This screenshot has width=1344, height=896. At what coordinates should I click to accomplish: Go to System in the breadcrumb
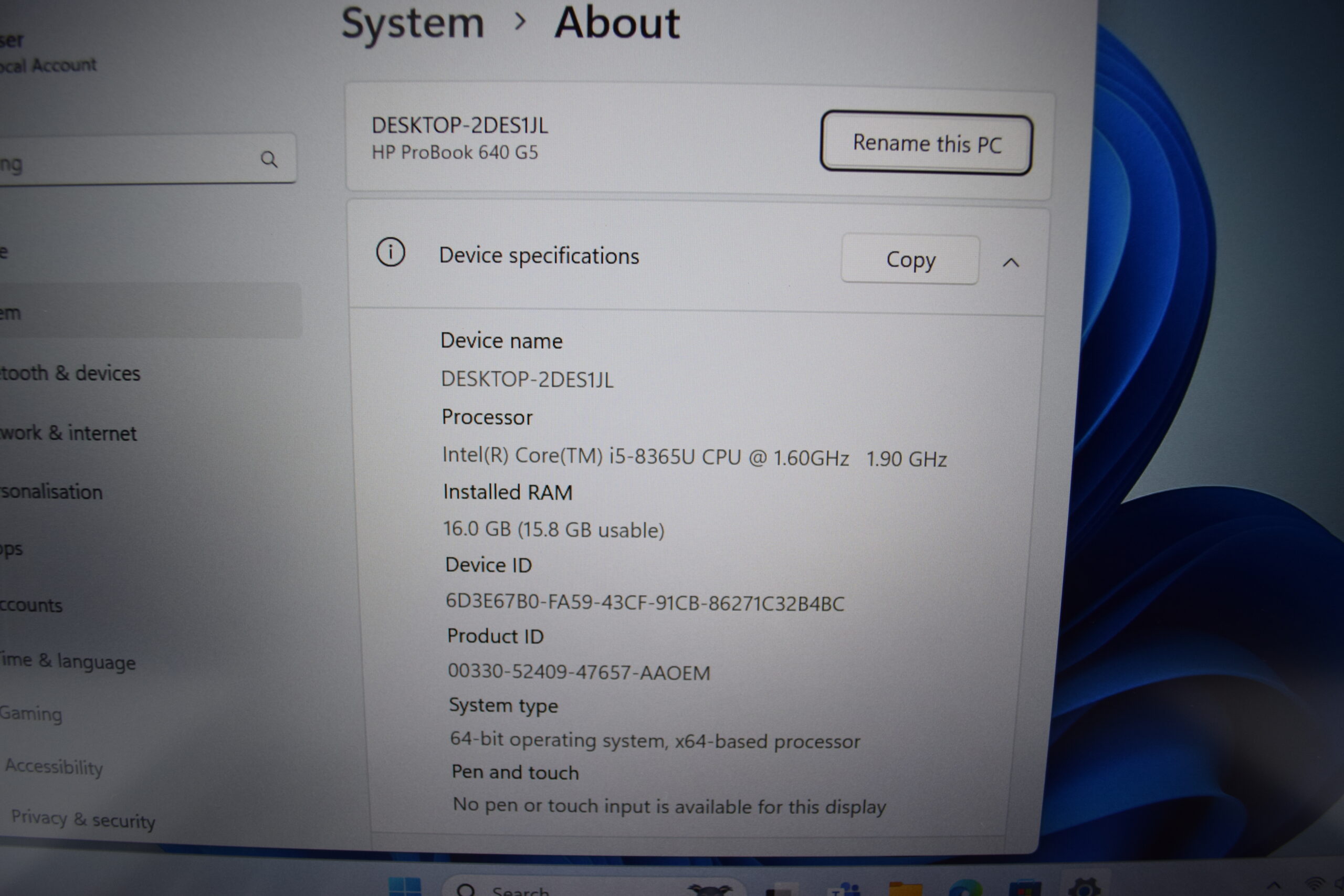[x=413, y=24]
